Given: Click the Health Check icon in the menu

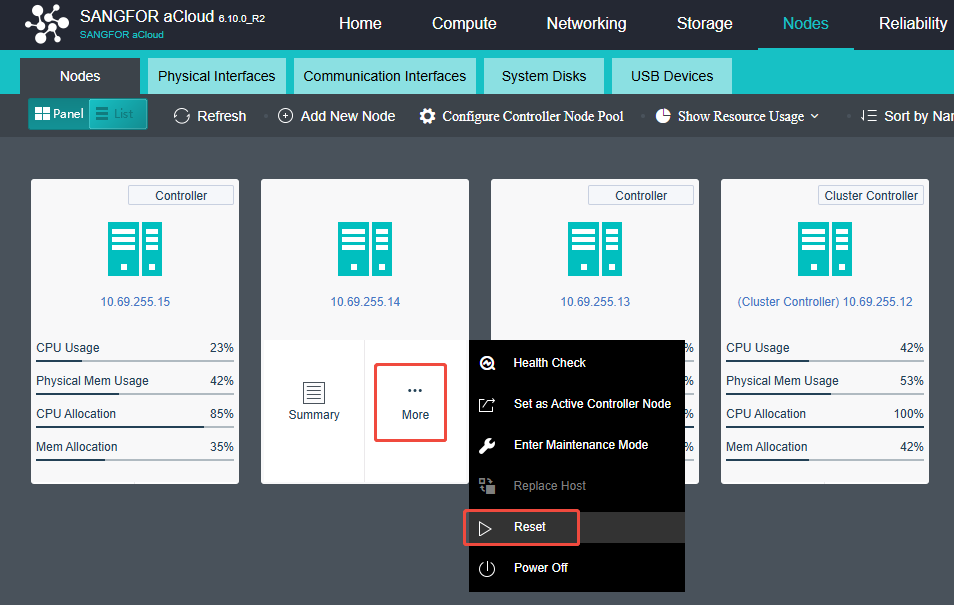Looking at the screenshot, I should [487, 363].
